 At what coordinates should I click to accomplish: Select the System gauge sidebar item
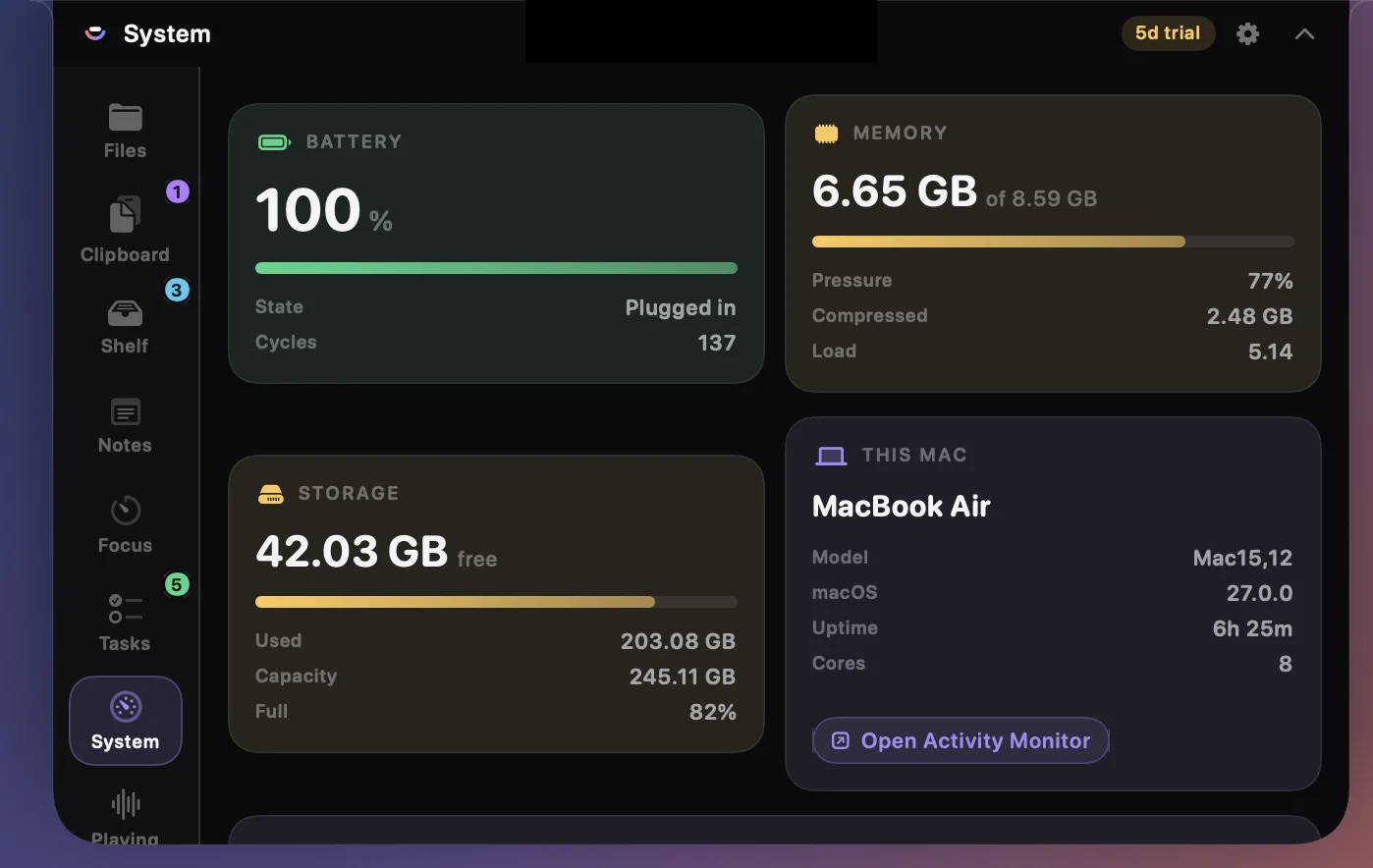point(126,721)
